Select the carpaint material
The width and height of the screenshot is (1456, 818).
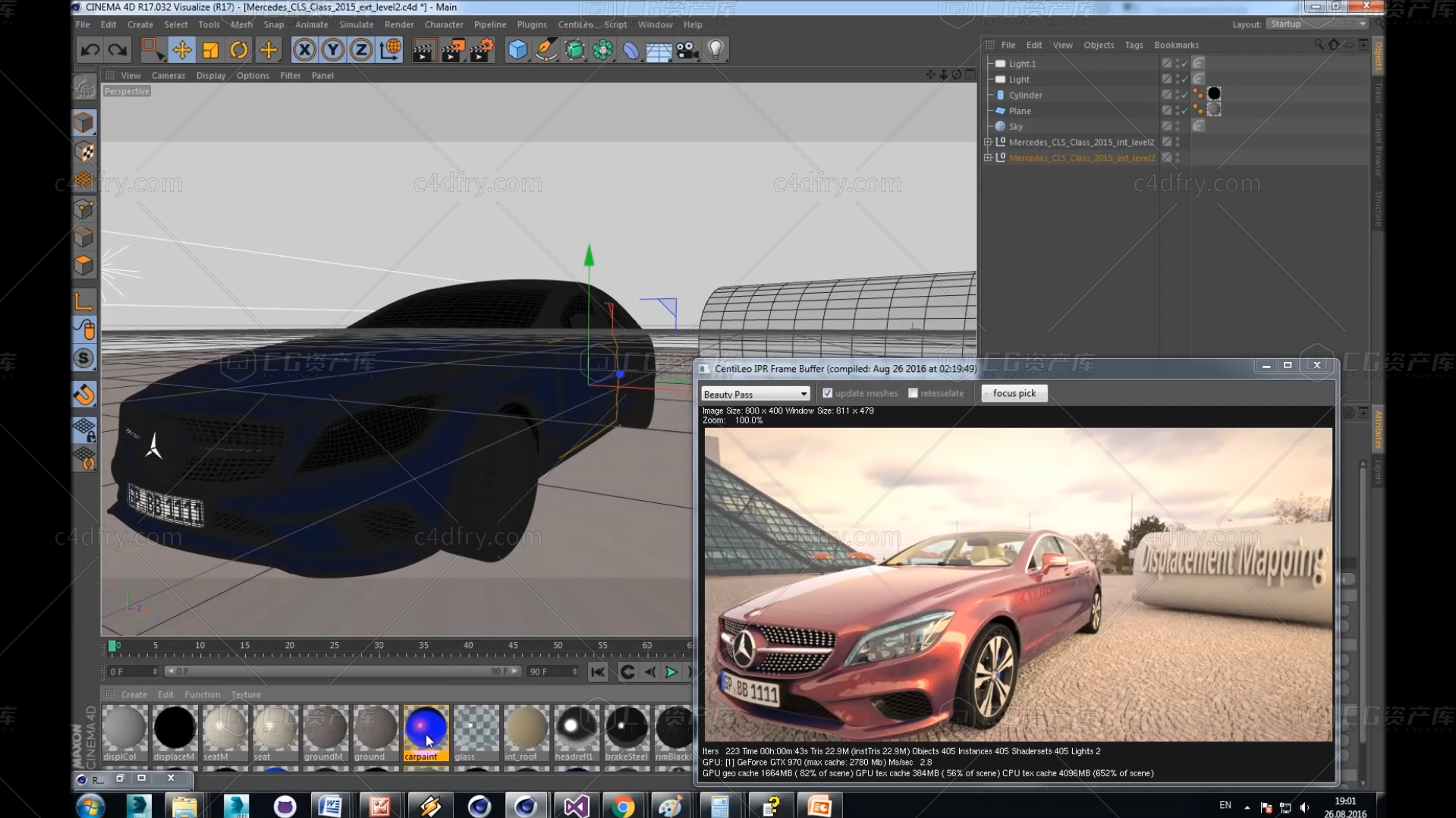click(x=426, y=733)
